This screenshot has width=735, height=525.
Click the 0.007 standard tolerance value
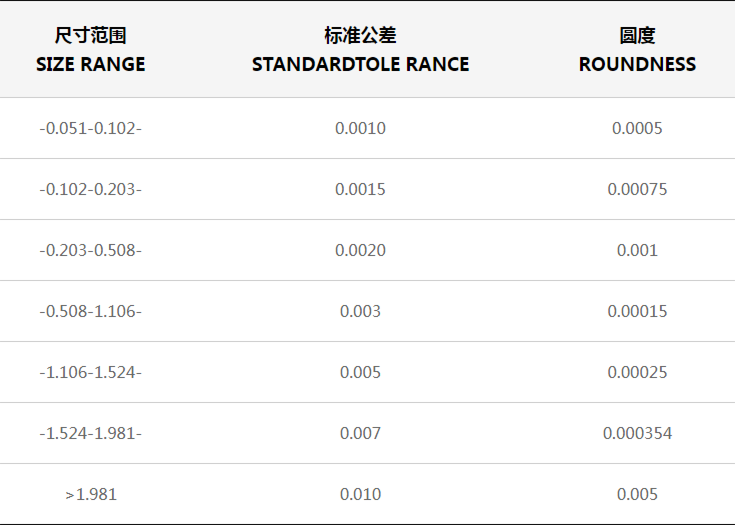coord(360,433)
